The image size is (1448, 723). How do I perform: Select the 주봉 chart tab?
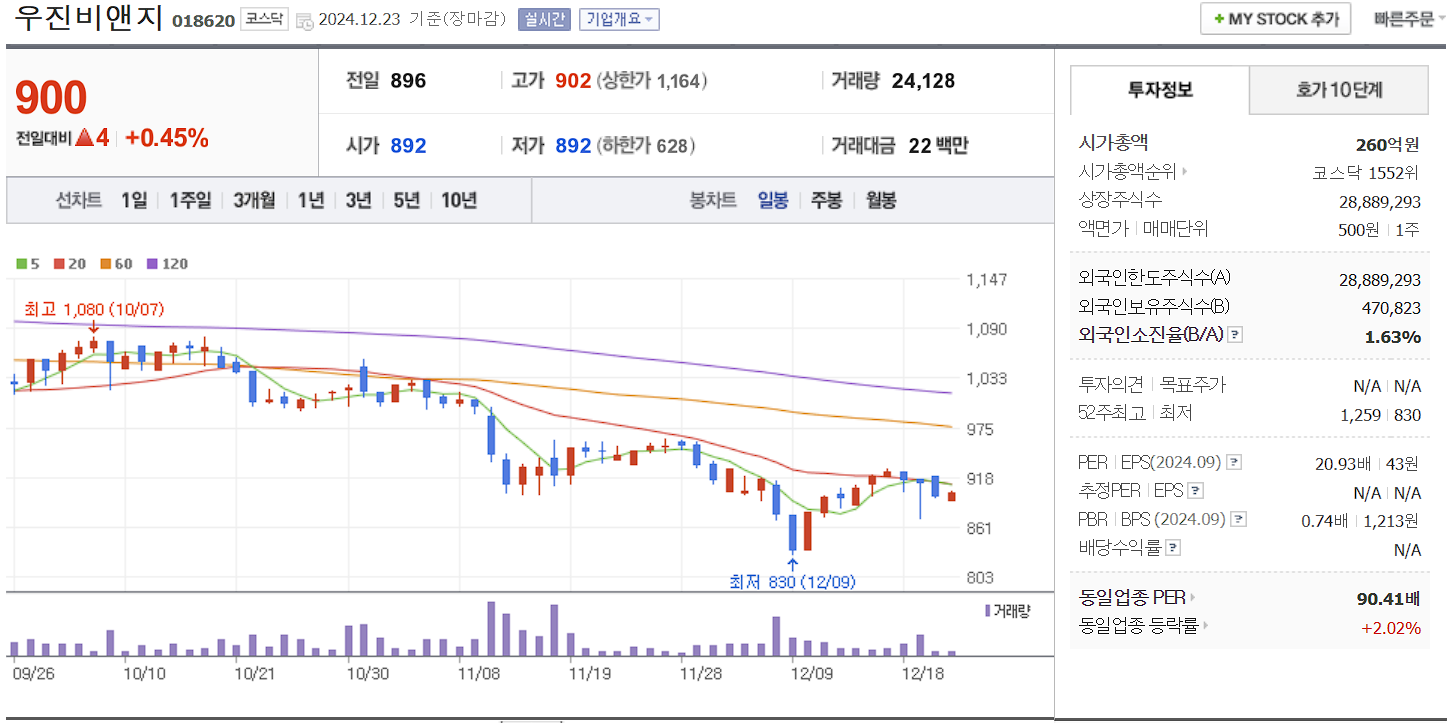pos(826,200)
